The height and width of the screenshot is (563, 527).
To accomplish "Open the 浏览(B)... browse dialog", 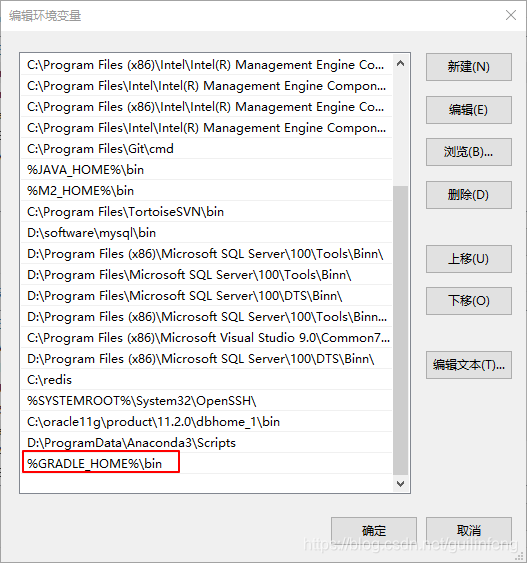I will [x=468, y=152].
